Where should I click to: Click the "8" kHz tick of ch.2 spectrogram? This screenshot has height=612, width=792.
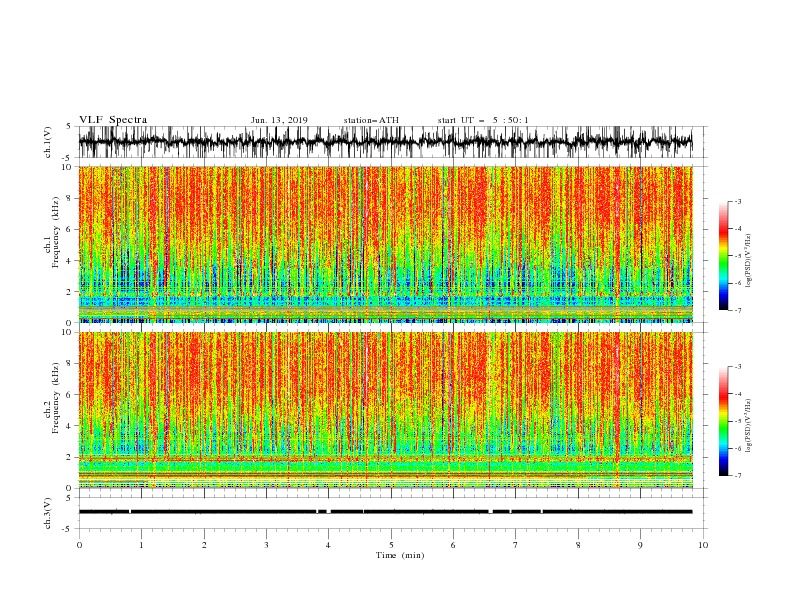pyautogui.click(x=70, y=364)
